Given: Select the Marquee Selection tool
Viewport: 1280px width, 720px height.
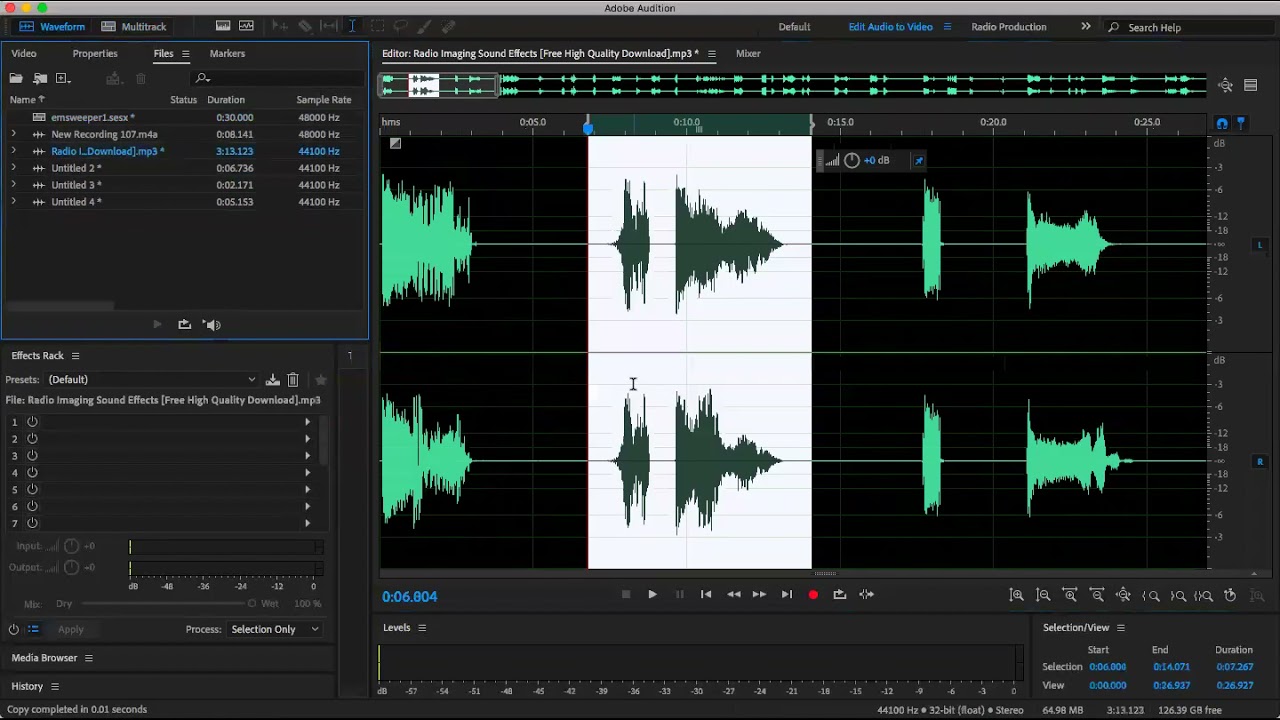Looking at the screenshot, I should [377, 26].
